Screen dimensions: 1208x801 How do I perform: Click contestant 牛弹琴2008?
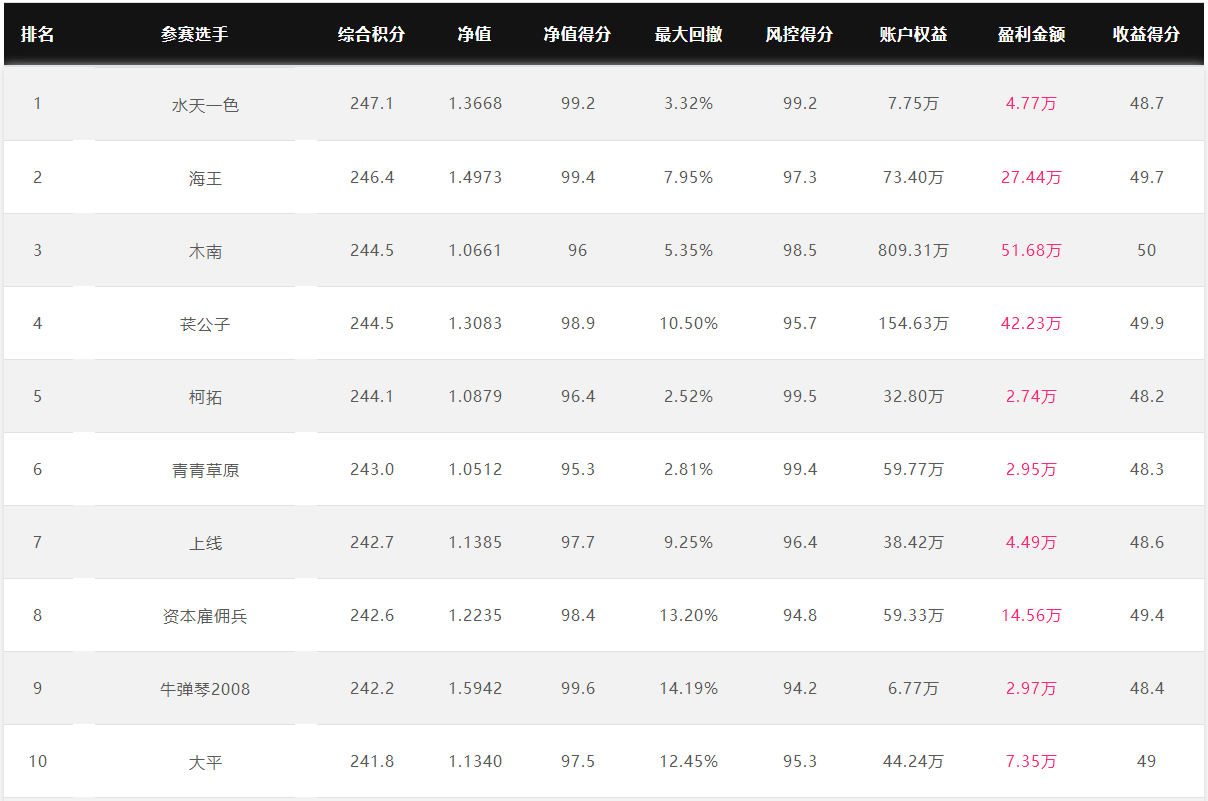pos(205,689)
